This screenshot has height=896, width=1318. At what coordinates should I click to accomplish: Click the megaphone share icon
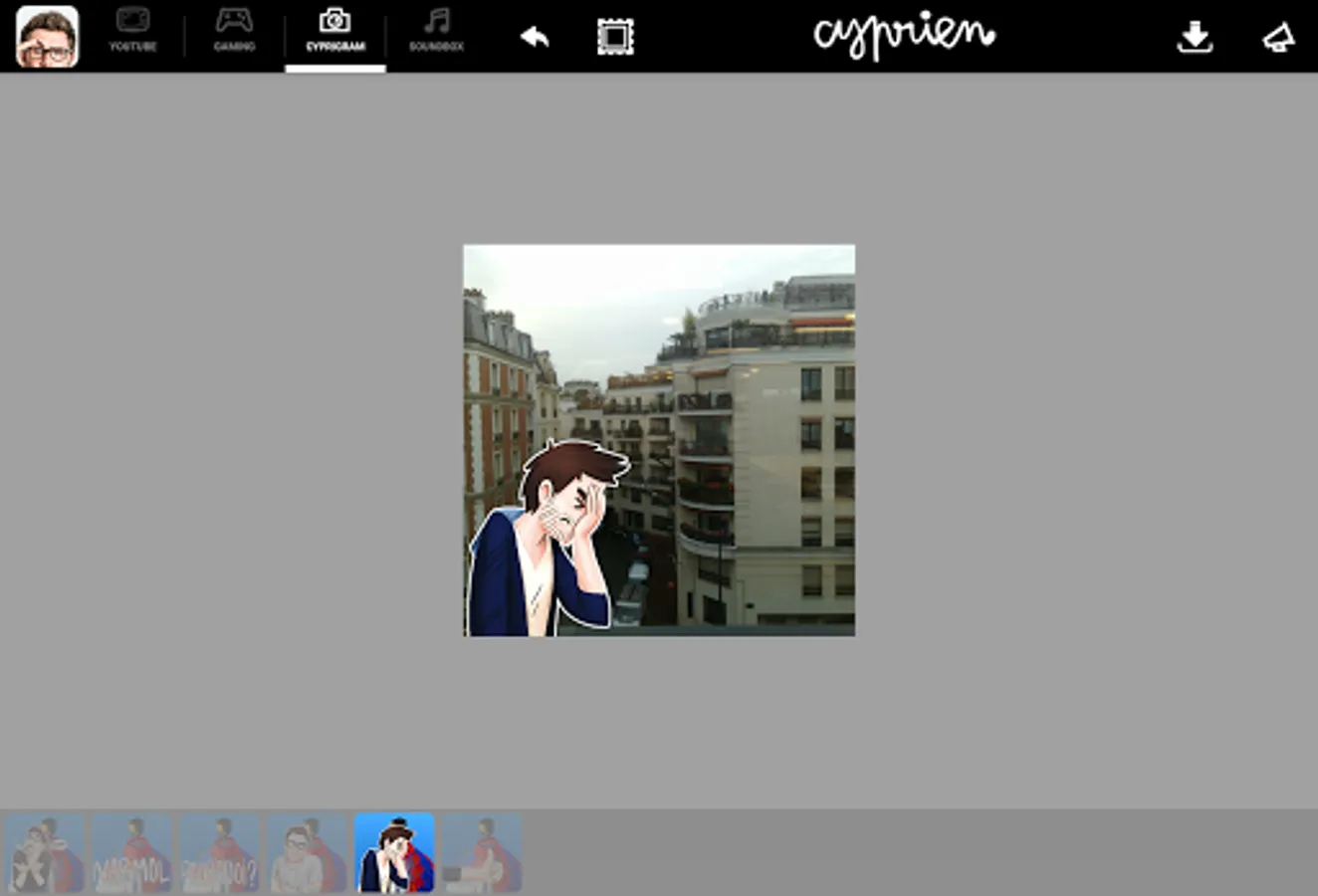(x=1278, y=38)
